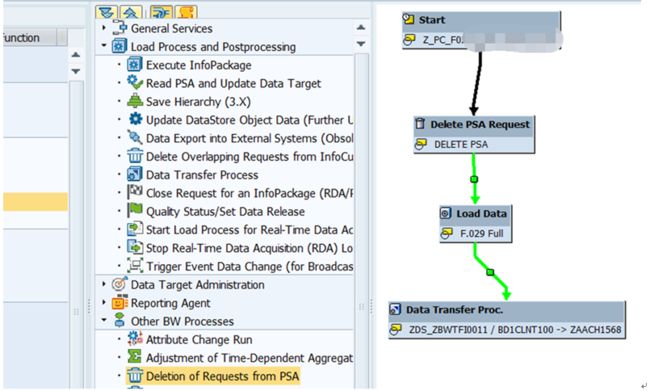This screenshot has width=650, height=391.
Task: Click the variant icon beside Z_PC_F0
Action: point(409,39)
